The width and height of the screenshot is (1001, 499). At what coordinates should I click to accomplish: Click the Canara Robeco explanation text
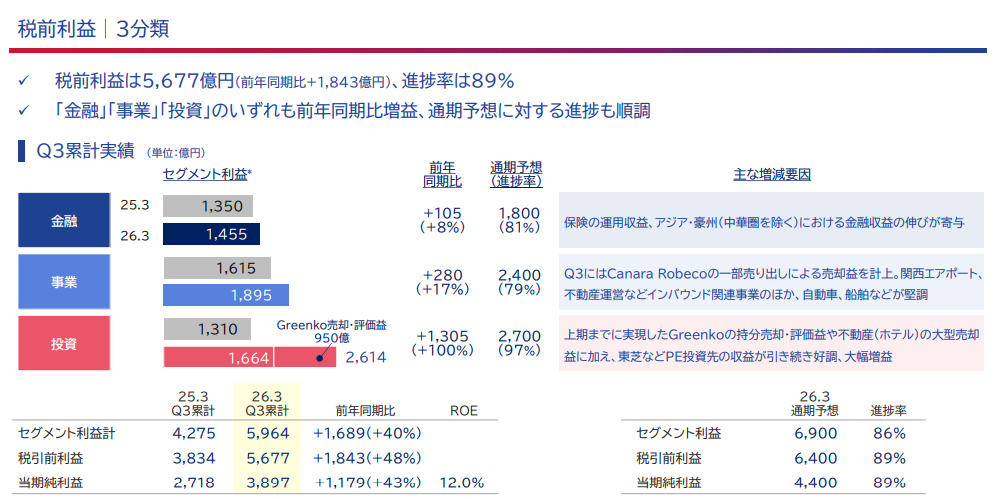(x=772, y=285)
